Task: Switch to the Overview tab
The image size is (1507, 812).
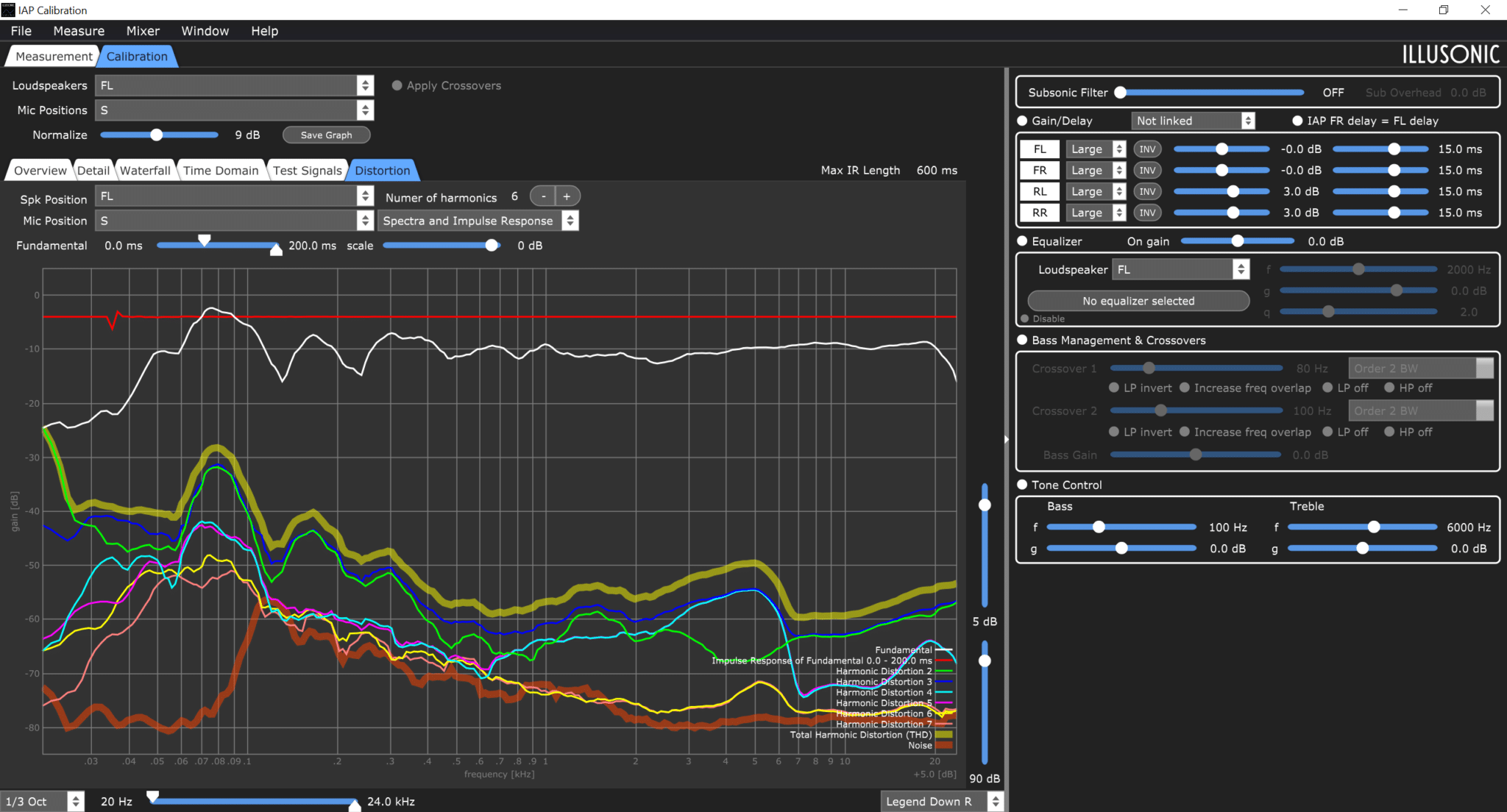Action: click(x=40, y=171)
